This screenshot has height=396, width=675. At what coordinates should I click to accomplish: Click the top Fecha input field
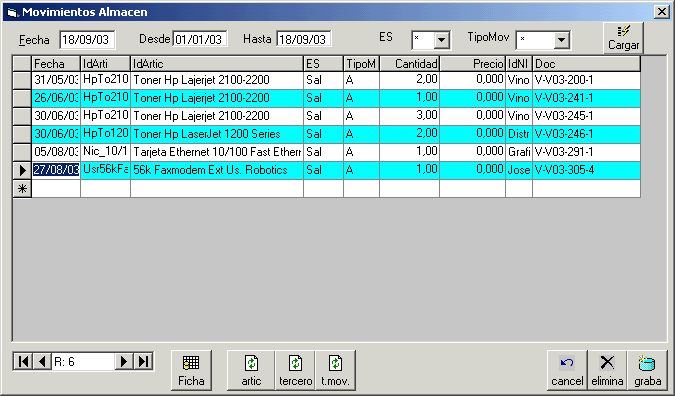click(87, 40)
